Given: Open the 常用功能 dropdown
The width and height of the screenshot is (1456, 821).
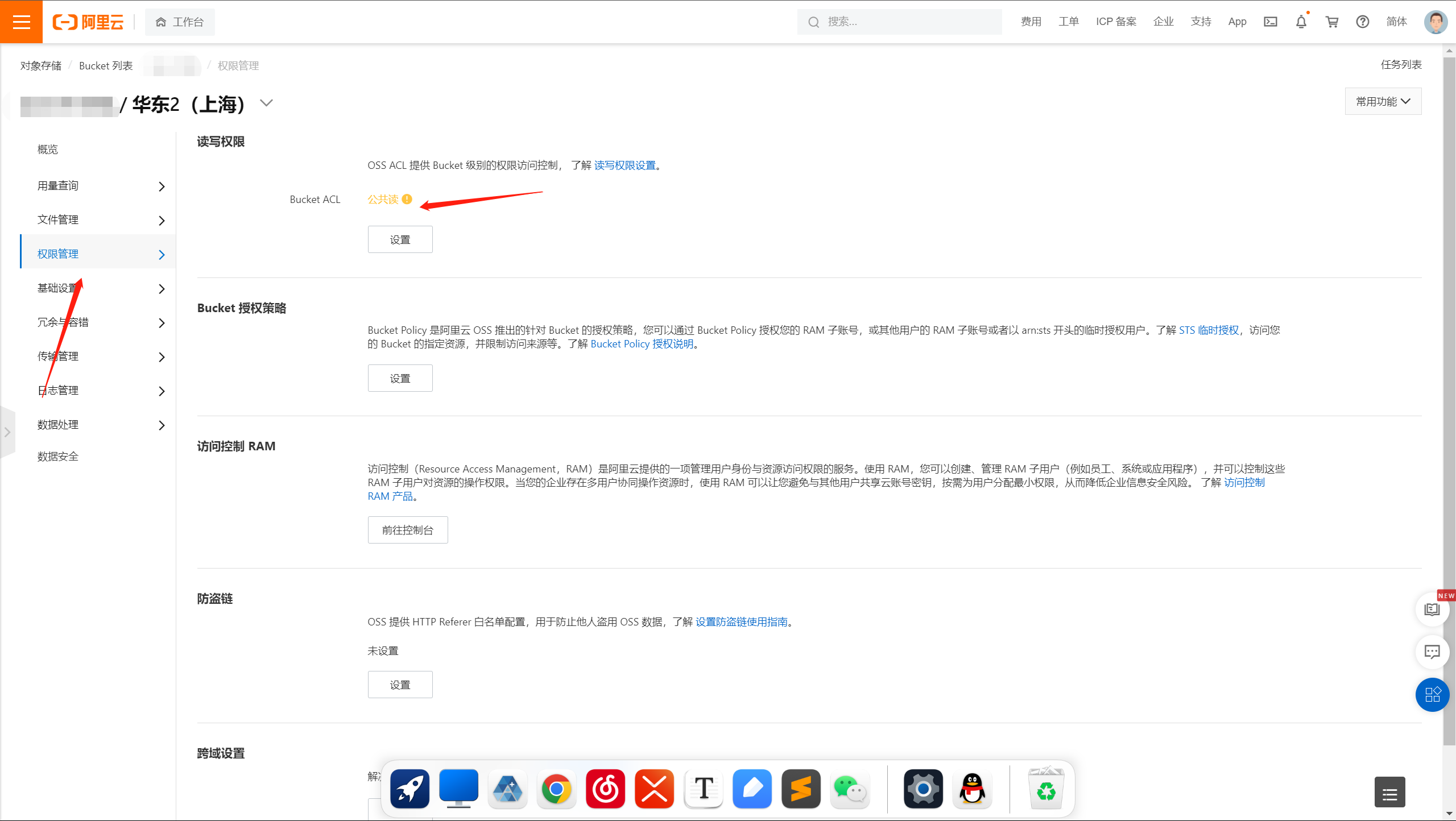Looking at the screenshot, I should coord(1383,101).
